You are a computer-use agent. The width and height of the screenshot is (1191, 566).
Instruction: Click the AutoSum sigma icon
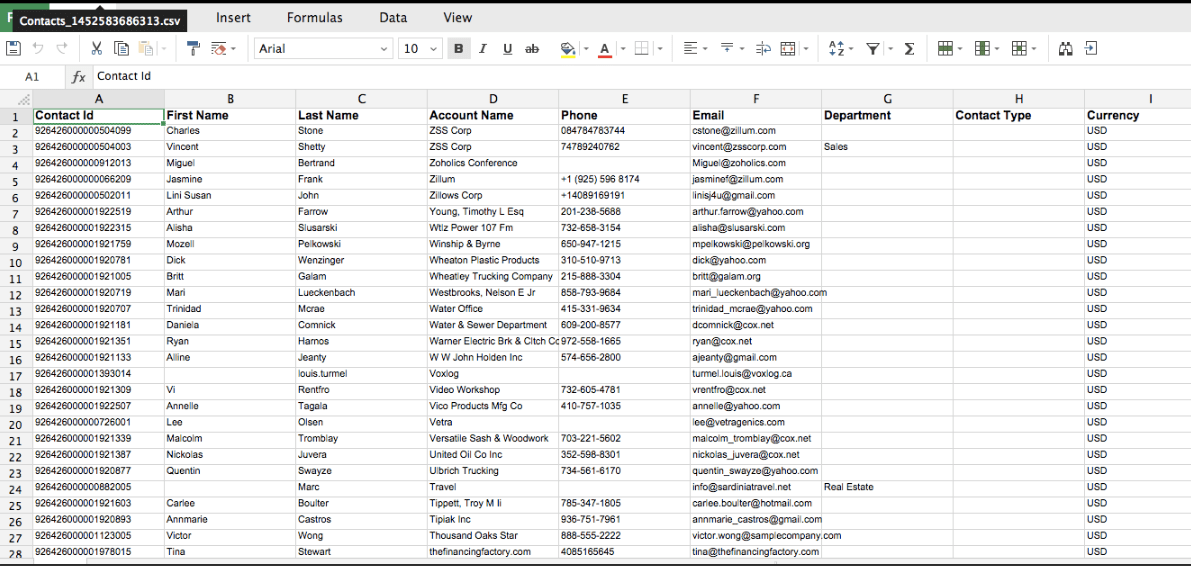pos(909,48)
